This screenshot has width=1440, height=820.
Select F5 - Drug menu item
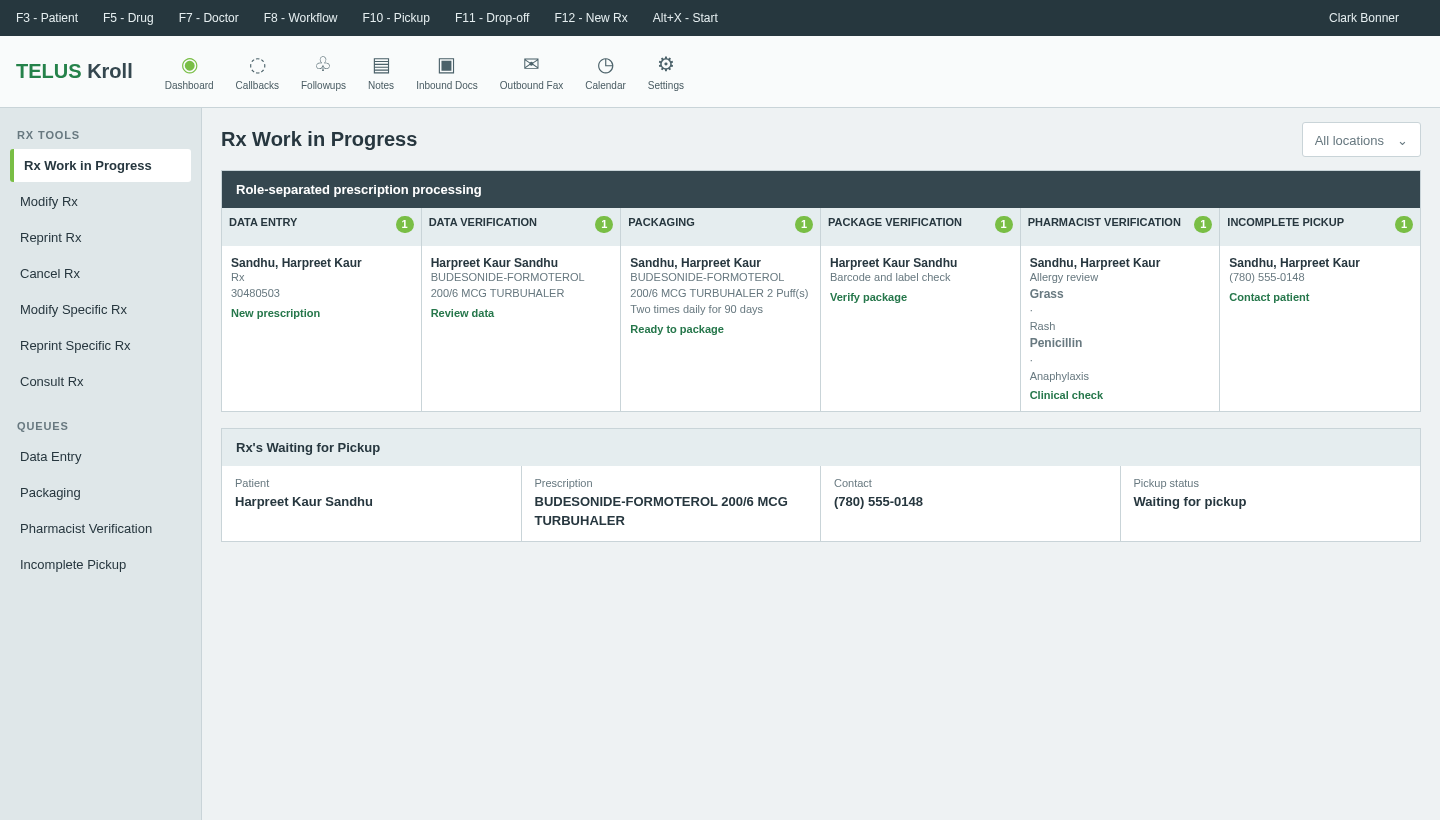pyautogui.click(x=128, y=18)
